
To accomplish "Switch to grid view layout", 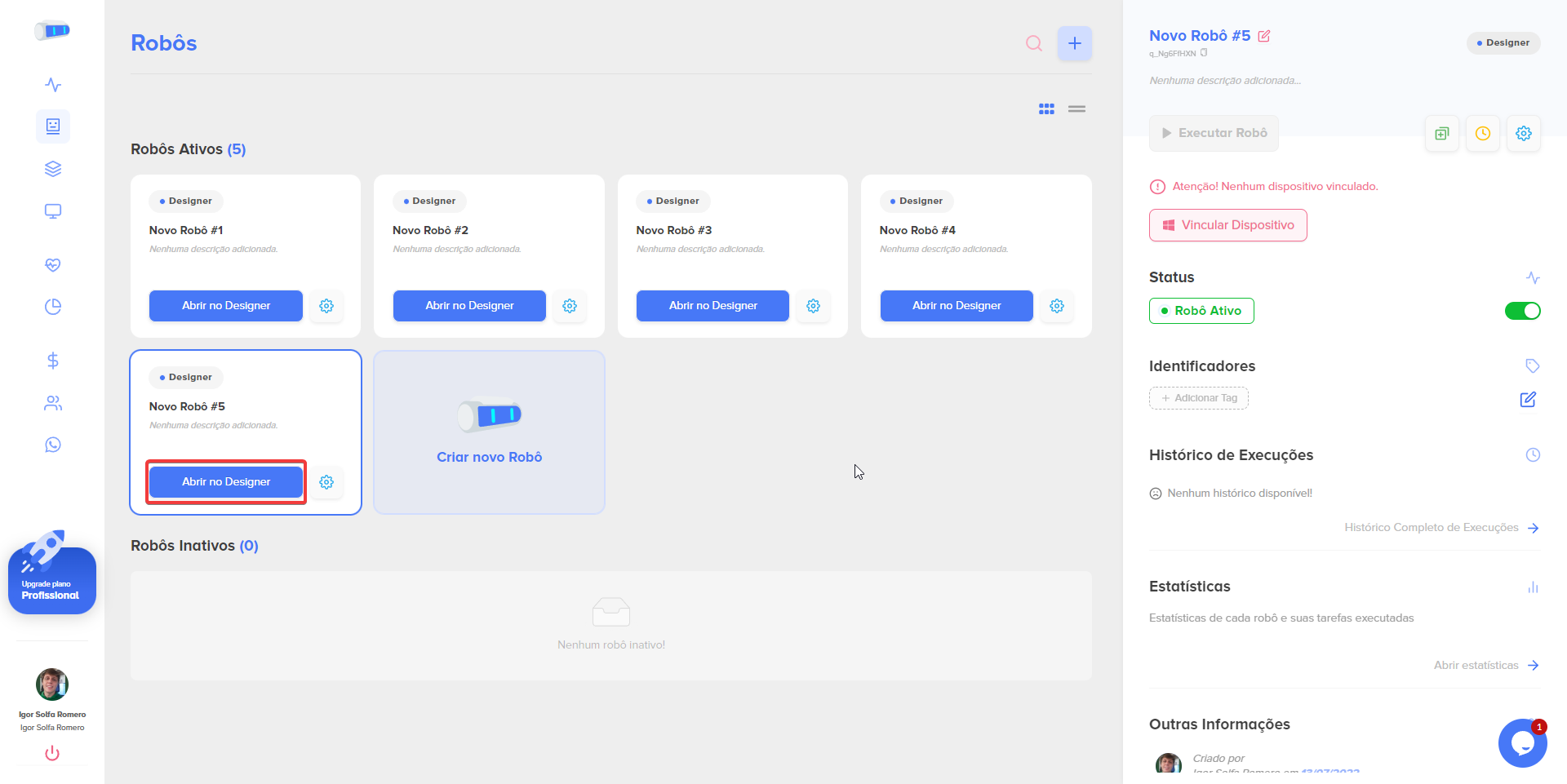I will (x=1046, y=109).
